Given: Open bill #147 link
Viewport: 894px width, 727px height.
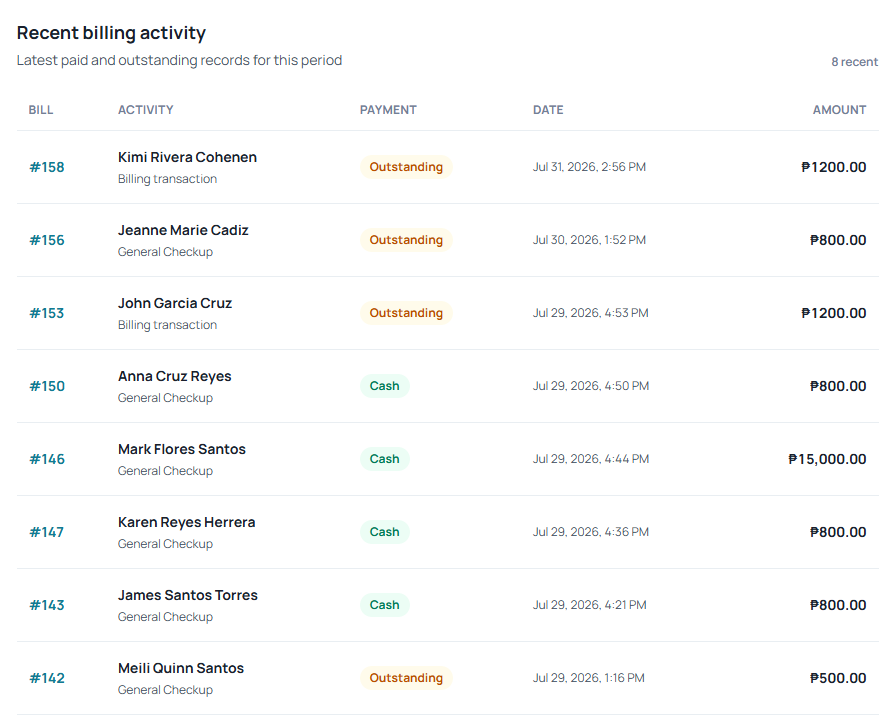Looking at the screenshot, I should coord(47,532).
